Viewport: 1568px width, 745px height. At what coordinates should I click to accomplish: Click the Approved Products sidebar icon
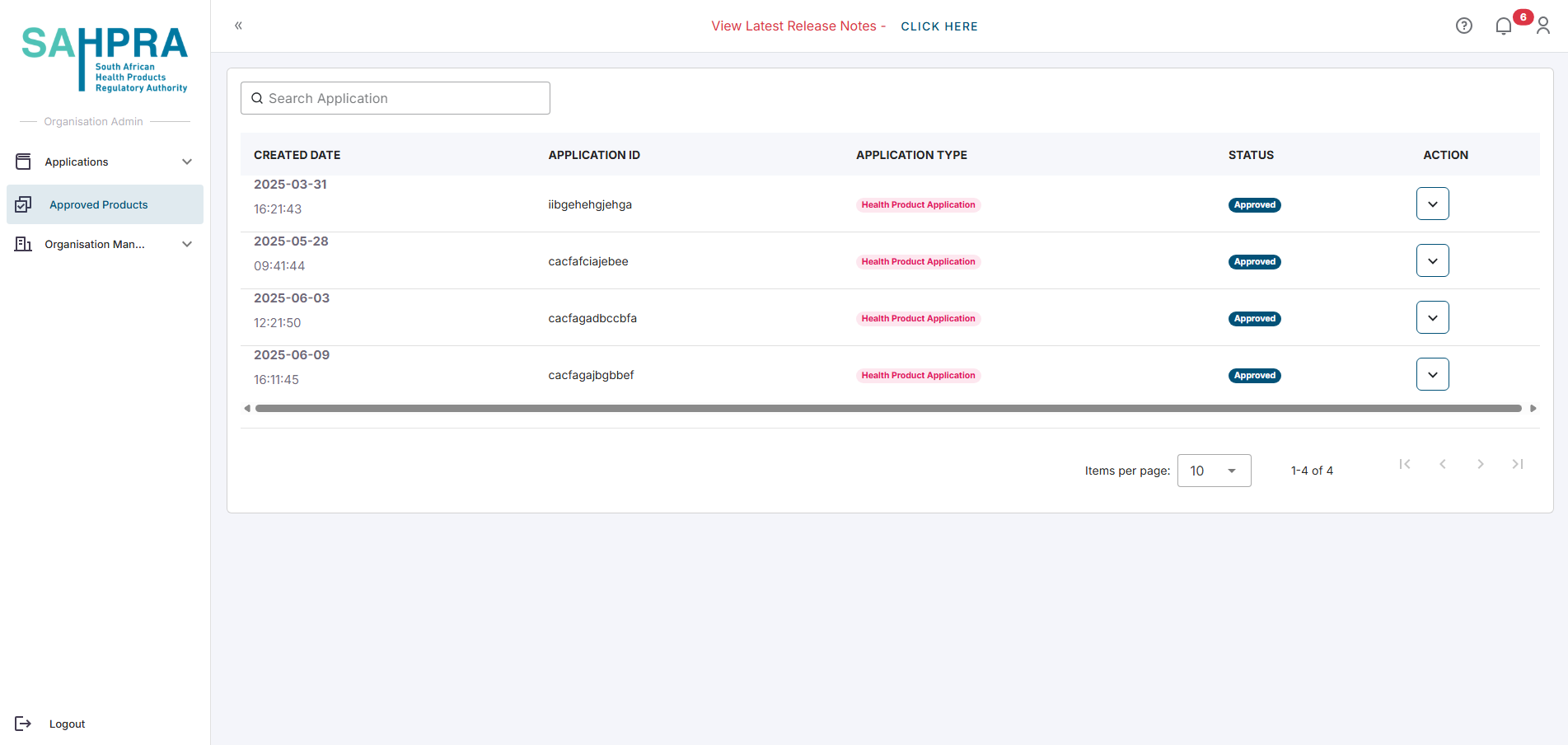23,204
